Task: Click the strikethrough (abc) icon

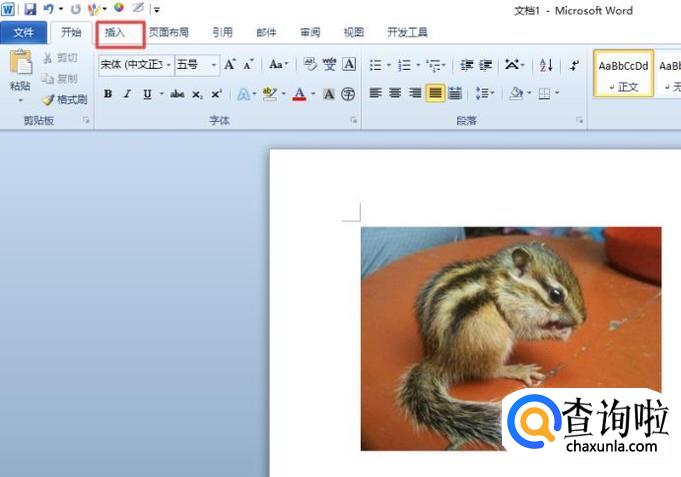Action: (x=177, y=94)
